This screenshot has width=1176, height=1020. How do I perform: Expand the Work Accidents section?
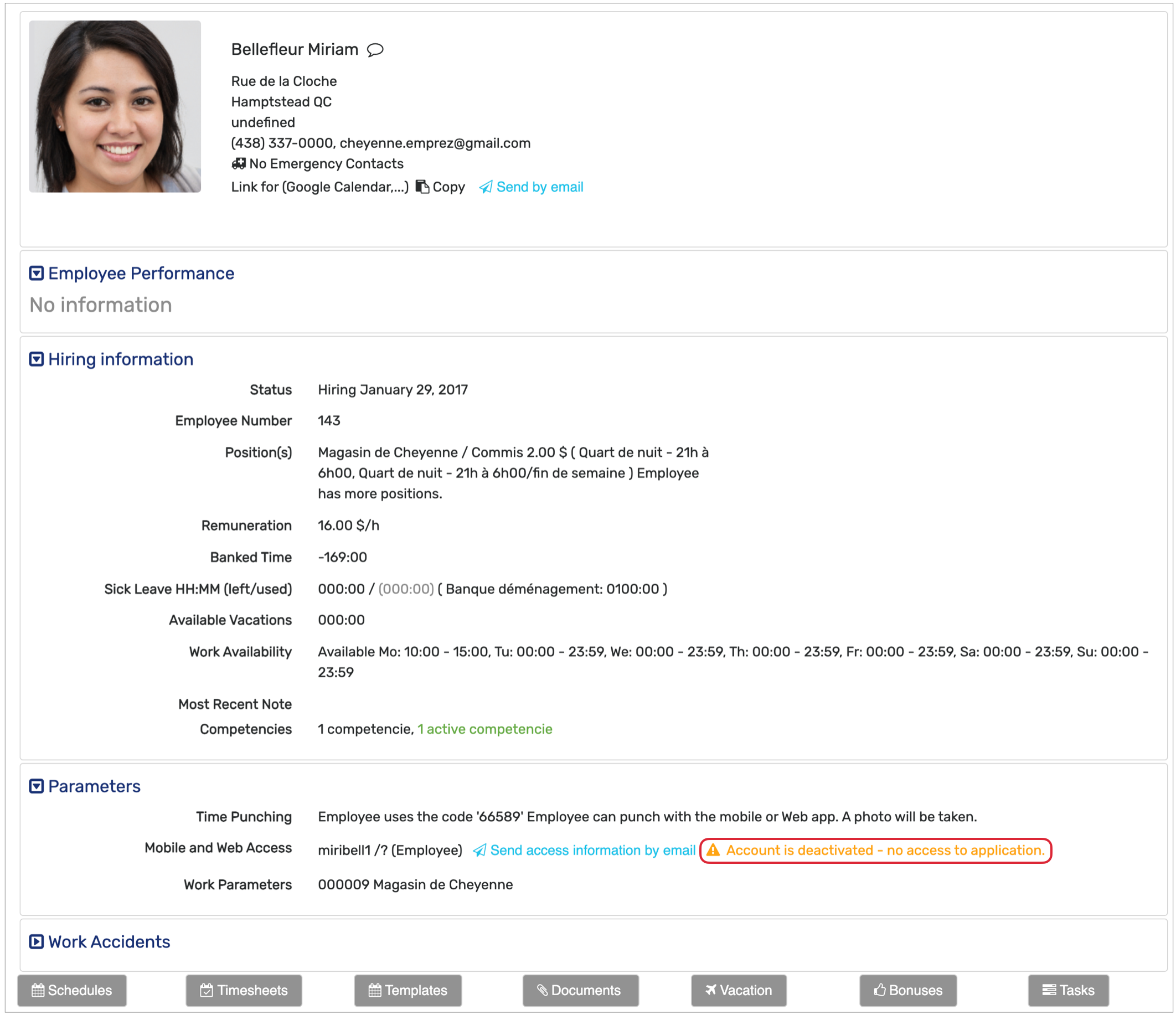37,942
